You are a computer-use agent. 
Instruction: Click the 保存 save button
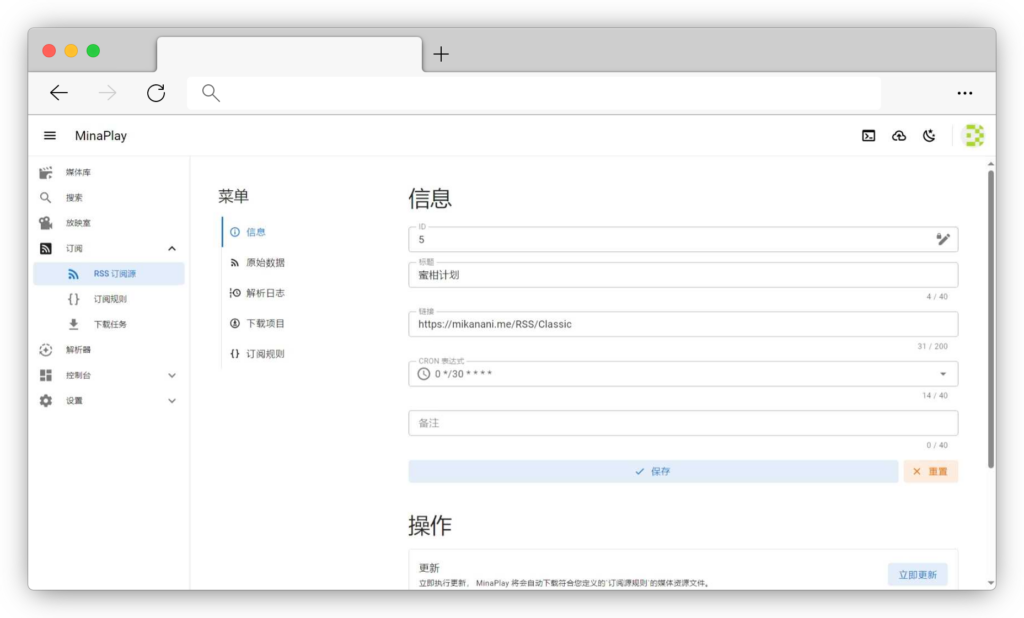[653, 471]
